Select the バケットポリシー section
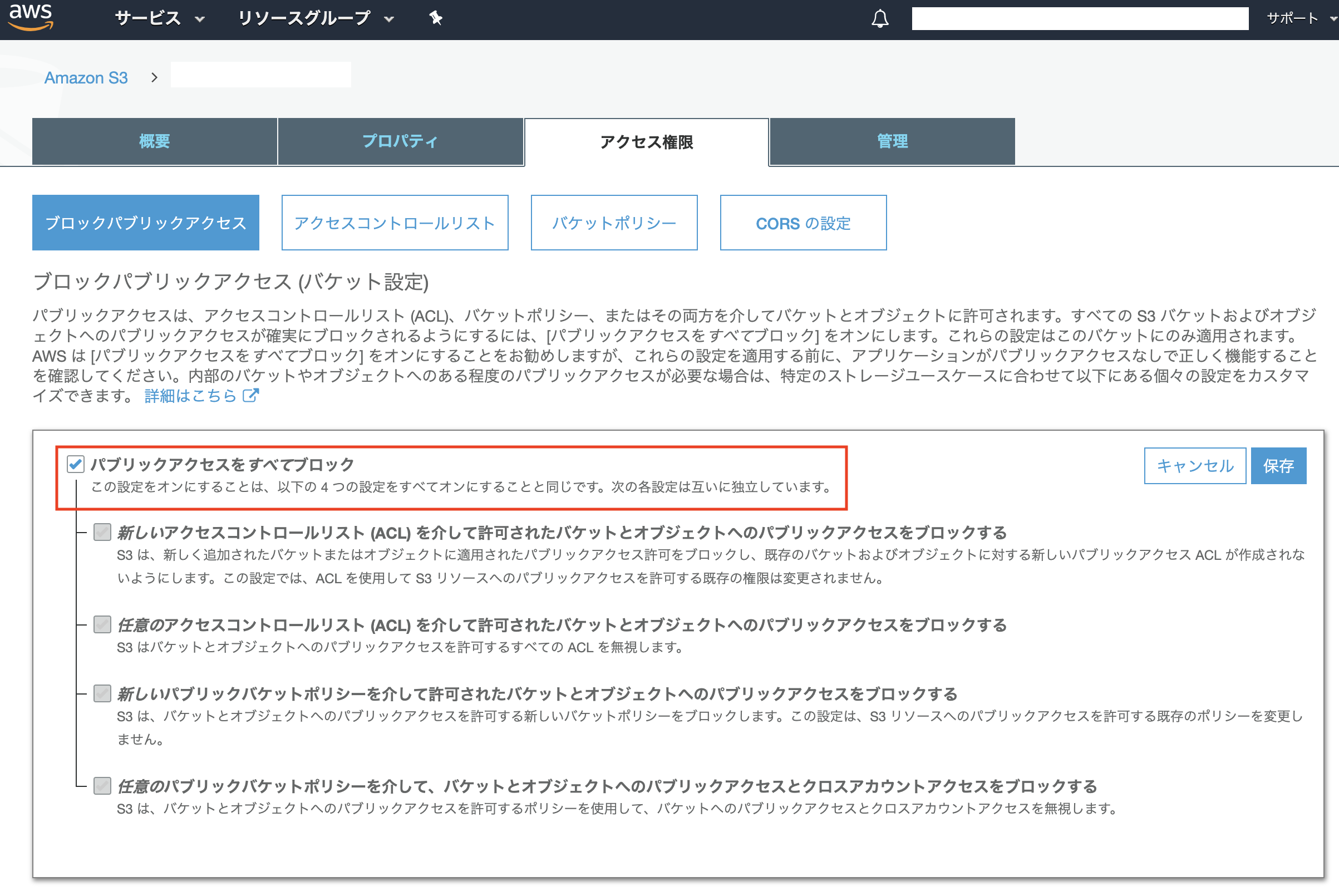Image resolution: width=1339 pixels, height=896 pixels. click(x=614, y=222)
